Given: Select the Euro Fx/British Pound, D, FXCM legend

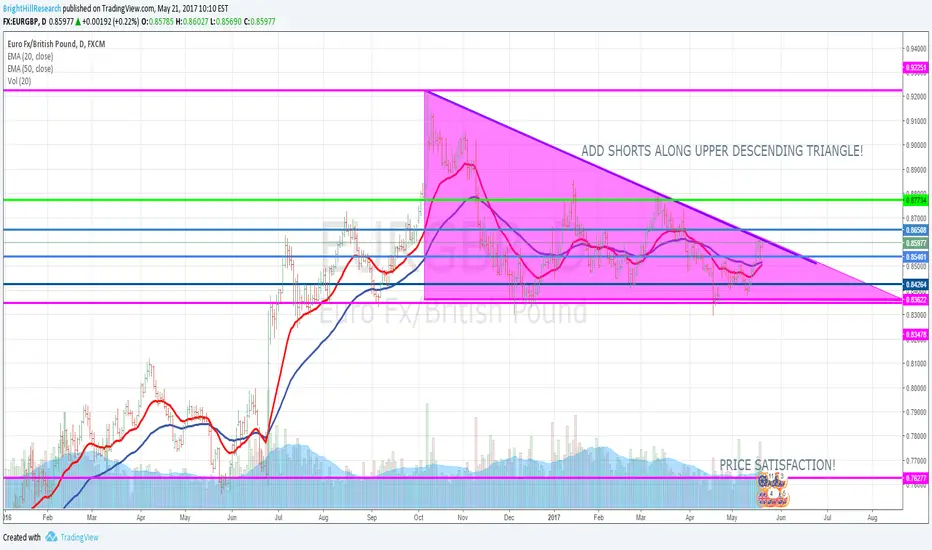Looking at the screenshot, I should (x=56, y=44).
